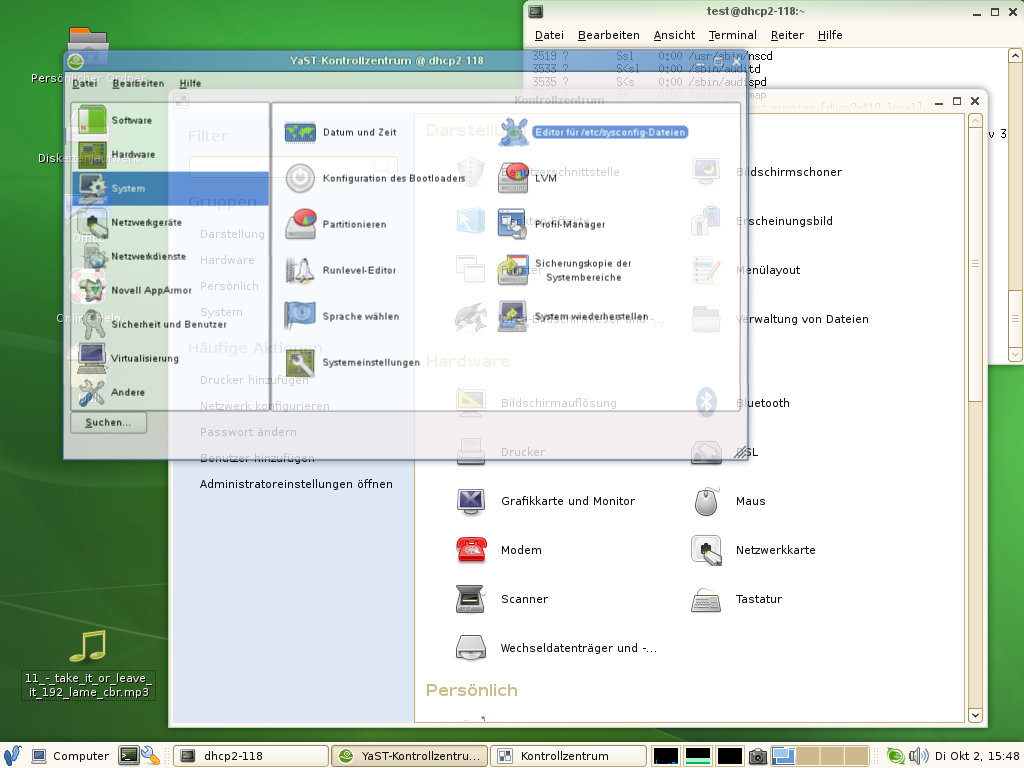Select Software category in YaST sidebar
The width and height of the screenshot is (1024, 768).
[131, 120]
